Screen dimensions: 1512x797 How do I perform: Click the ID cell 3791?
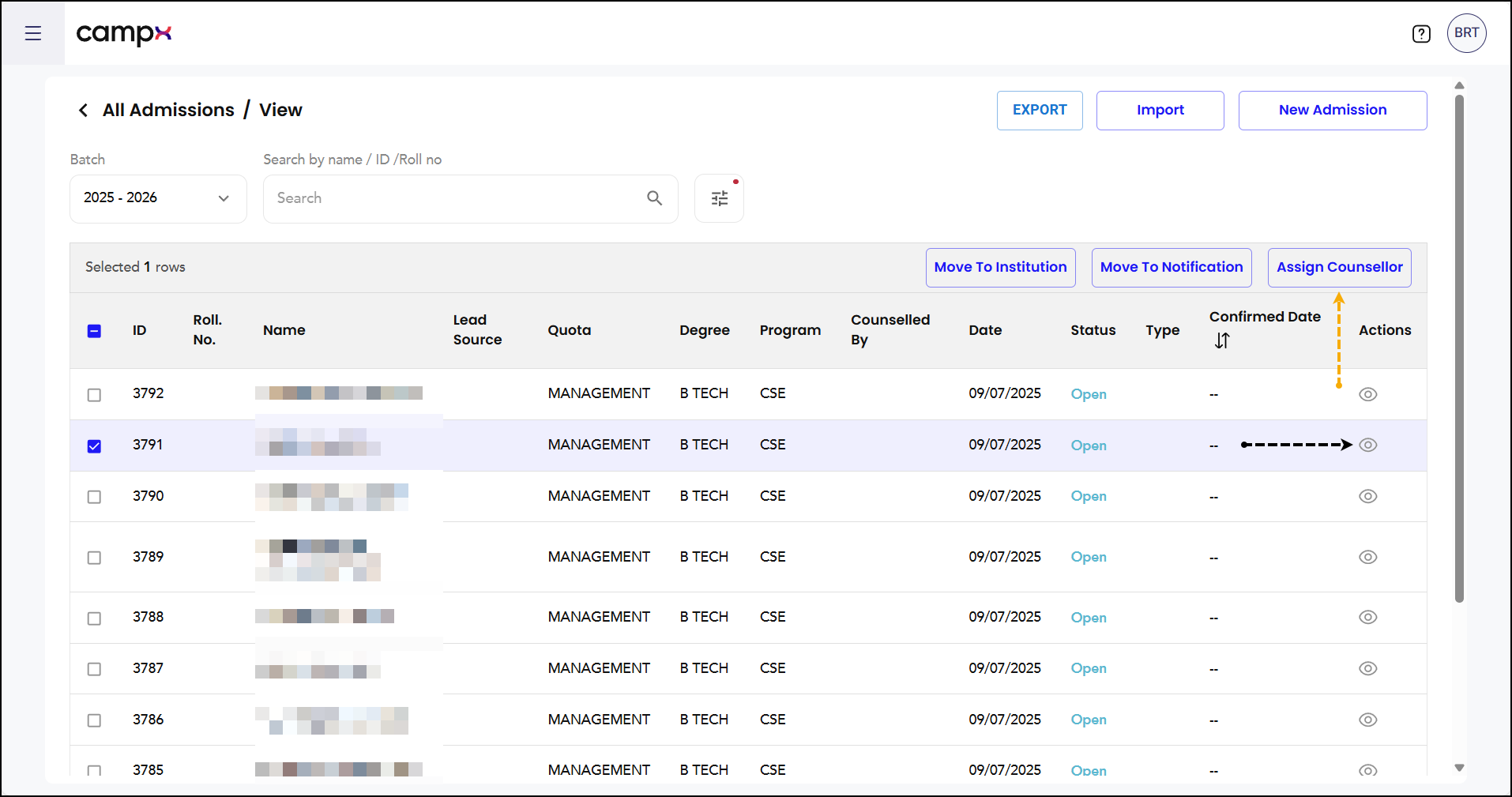(148, 445)
